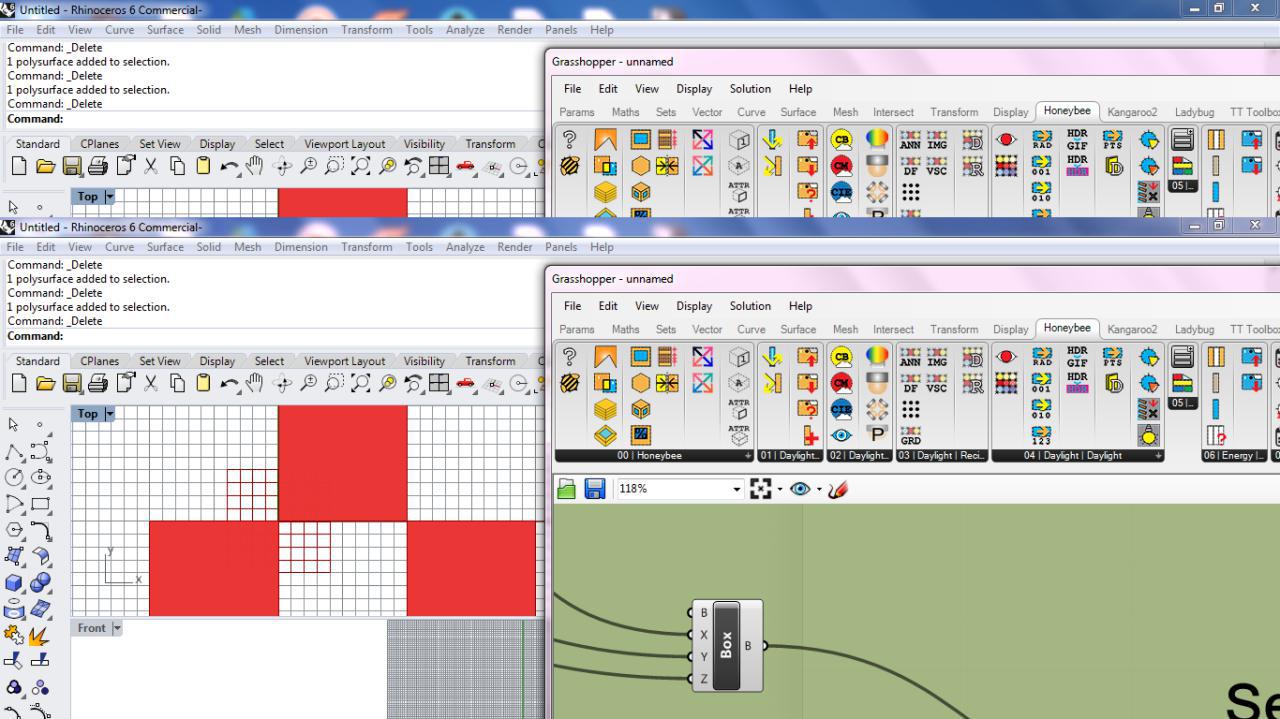
Task: Switch to the CPlanes tab in the lower Rhino window
Action: (100, 361)
